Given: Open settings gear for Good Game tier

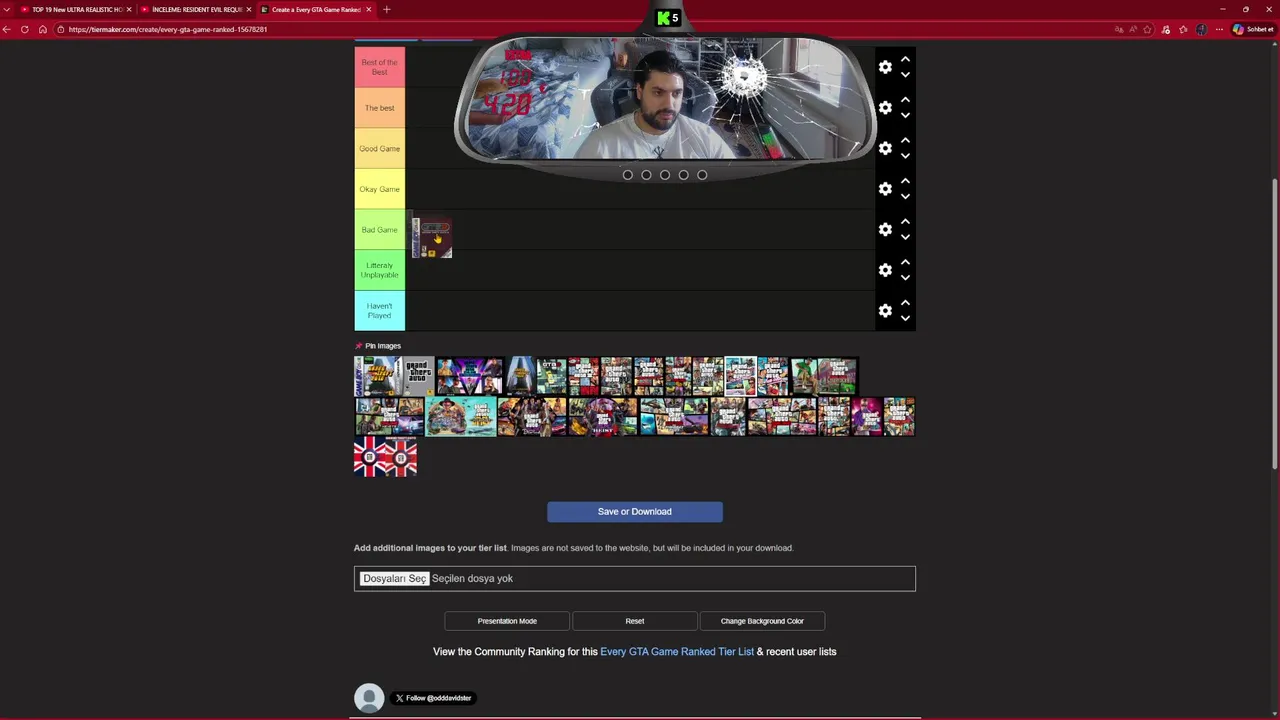Looking at the screenshot, I should pyautogui.click(x=885, y=148).
